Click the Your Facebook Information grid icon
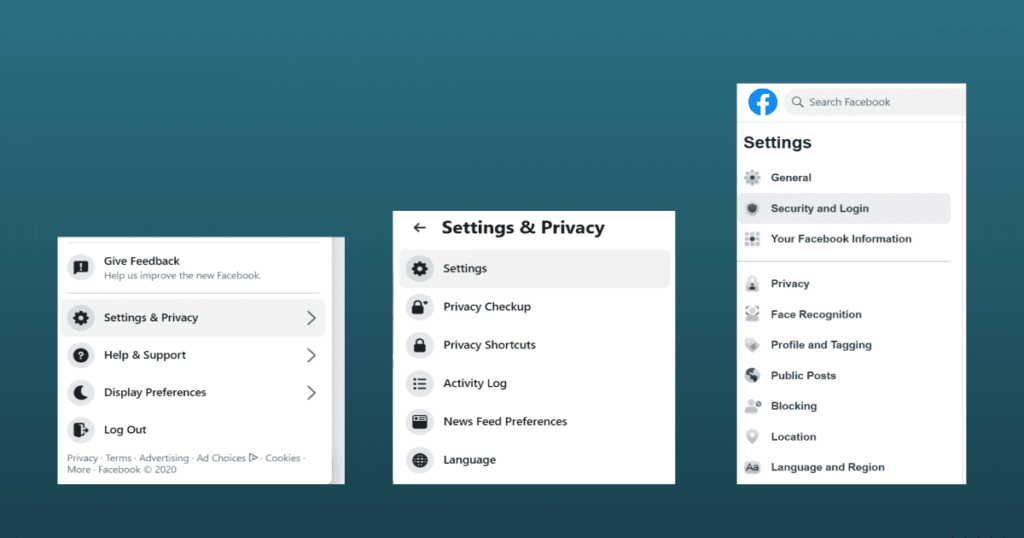Screen dimensions: 1024x538 coord(752,239)
